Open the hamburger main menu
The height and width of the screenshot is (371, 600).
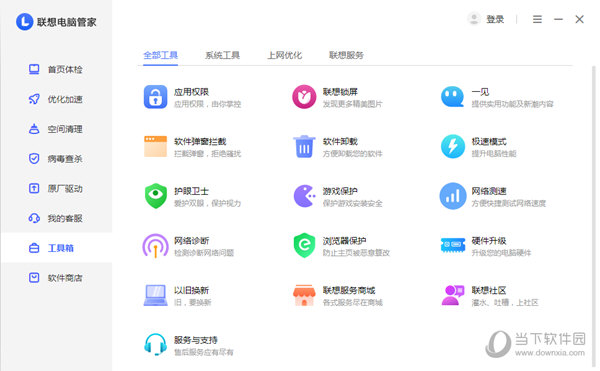point(537,19)
